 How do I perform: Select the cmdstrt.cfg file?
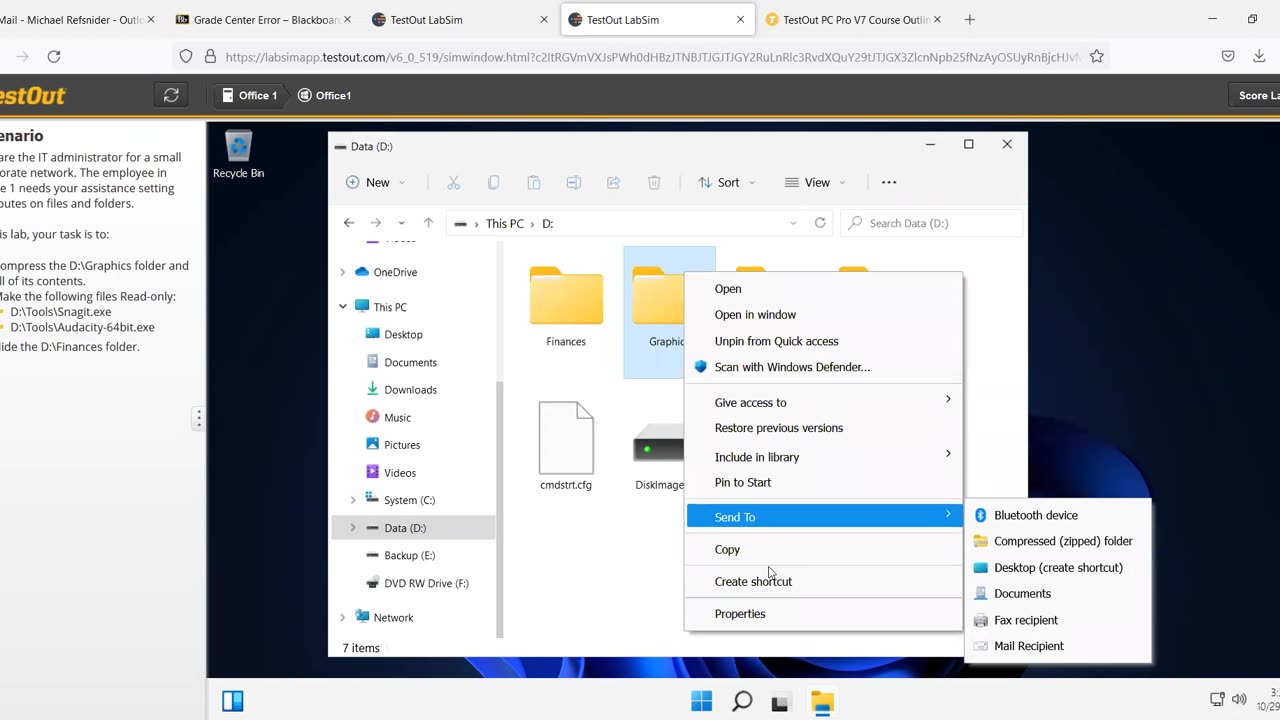click(x=566, y=446)
